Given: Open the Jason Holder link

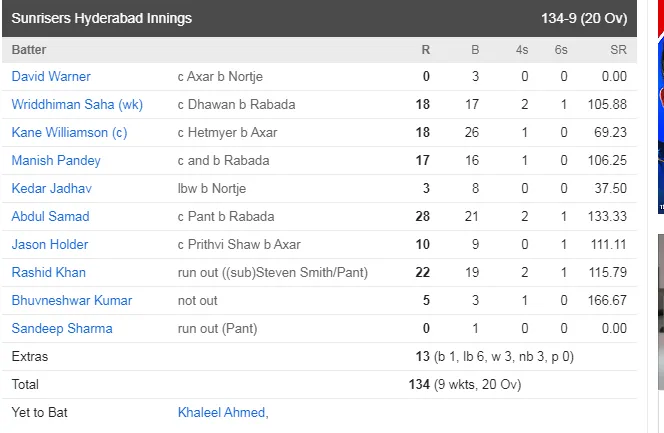Looking at the screenshot, I should click(50, 244).
